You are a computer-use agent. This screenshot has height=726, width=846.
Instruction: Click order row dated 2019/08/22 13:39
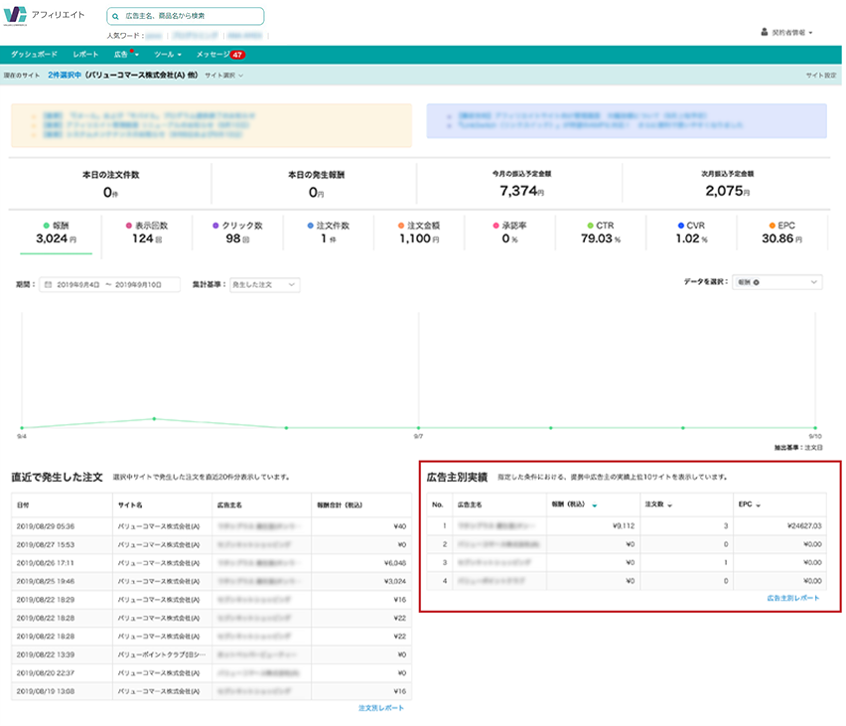(x=212, y=655)
